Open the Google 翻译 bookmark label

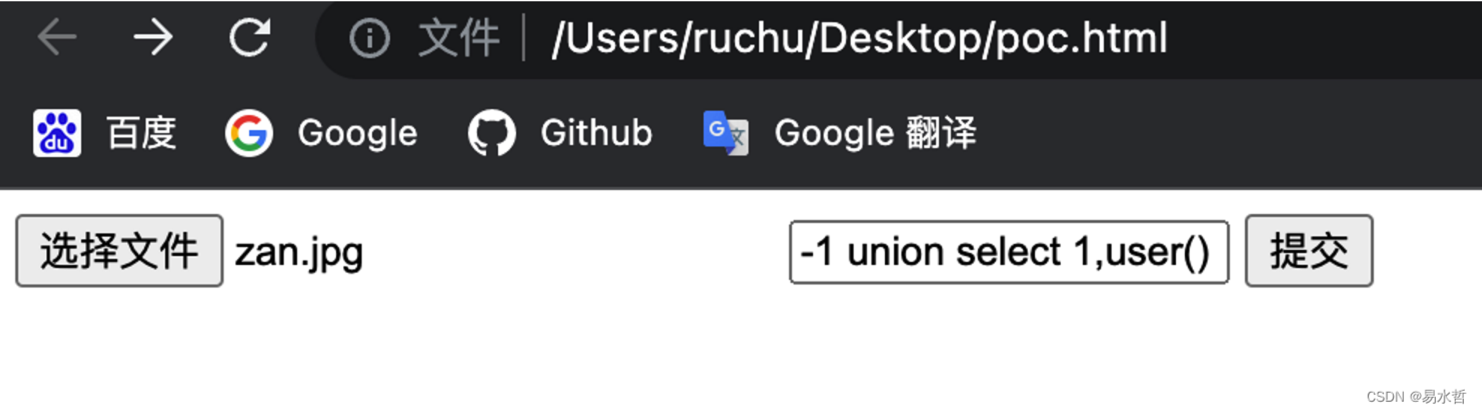(875, 133)
